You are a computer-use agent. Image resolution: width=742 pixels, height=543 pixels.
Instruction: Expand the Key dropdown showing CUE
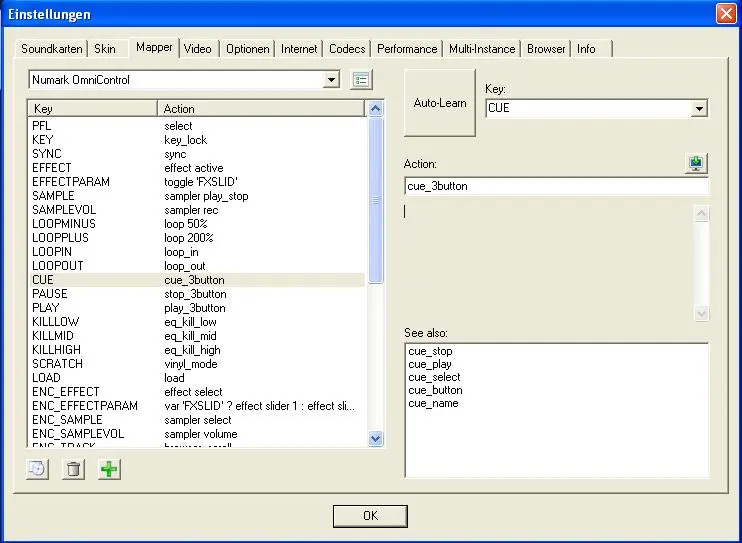click(x=699, y=108)
